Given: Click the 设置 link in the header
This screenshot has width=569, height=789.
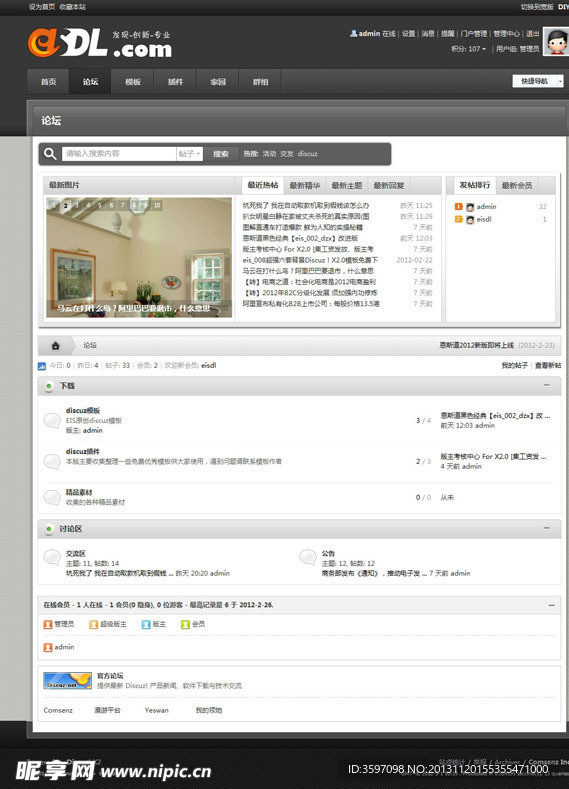Looking at the screenshot, I should pyautogui.click(x=409, y=34).
